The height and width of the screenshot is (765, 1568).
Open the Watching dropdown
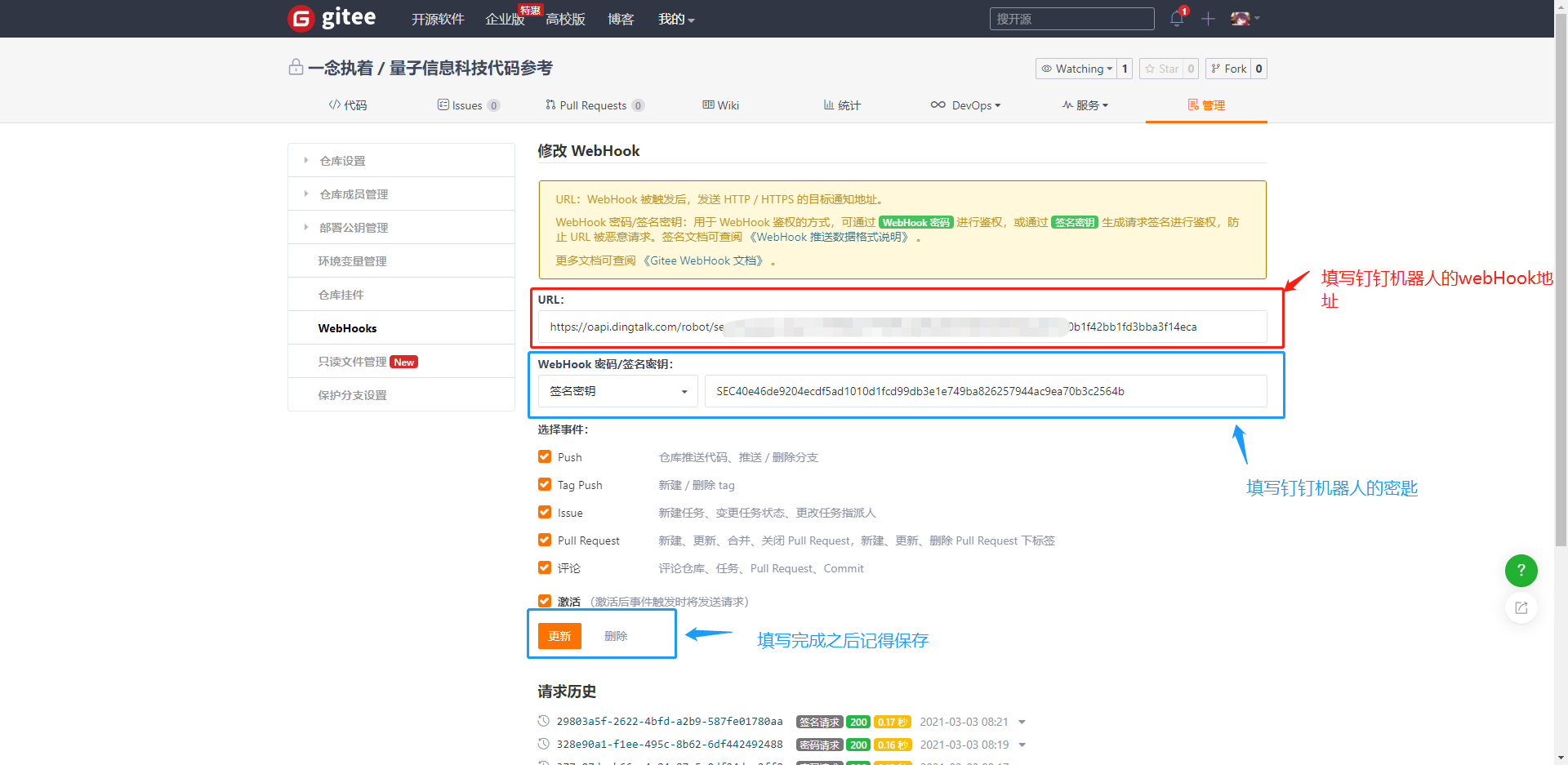[x=1076, y=69]
